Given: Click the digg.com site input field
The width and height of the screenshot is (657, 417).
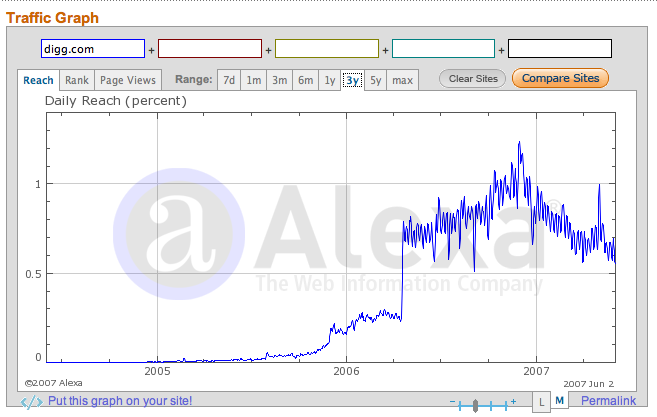Looking at the screenshot, I should [x=93, y=49].
